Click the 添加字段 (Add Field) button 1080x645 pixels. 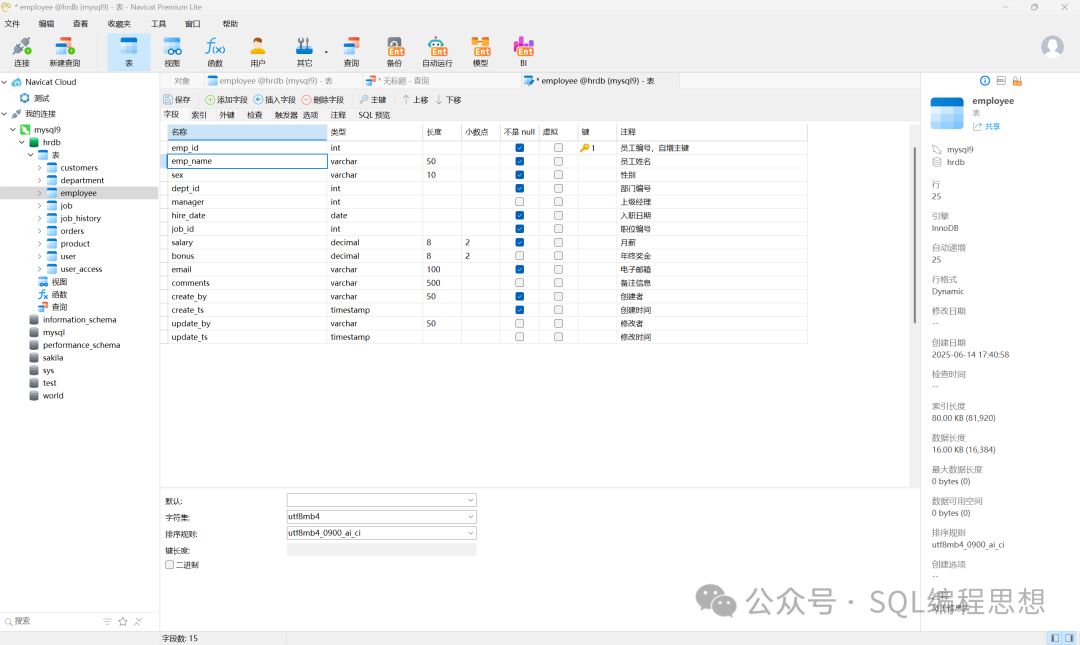pos(226,100)
